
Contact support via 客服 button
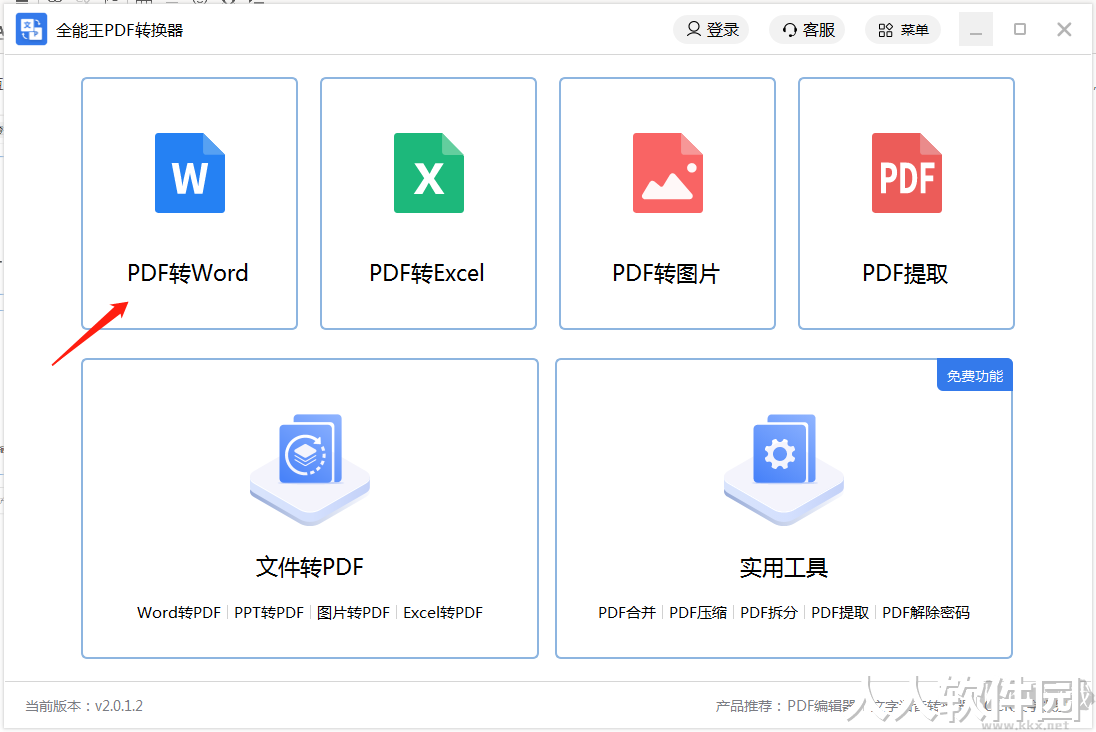(807, 29)
